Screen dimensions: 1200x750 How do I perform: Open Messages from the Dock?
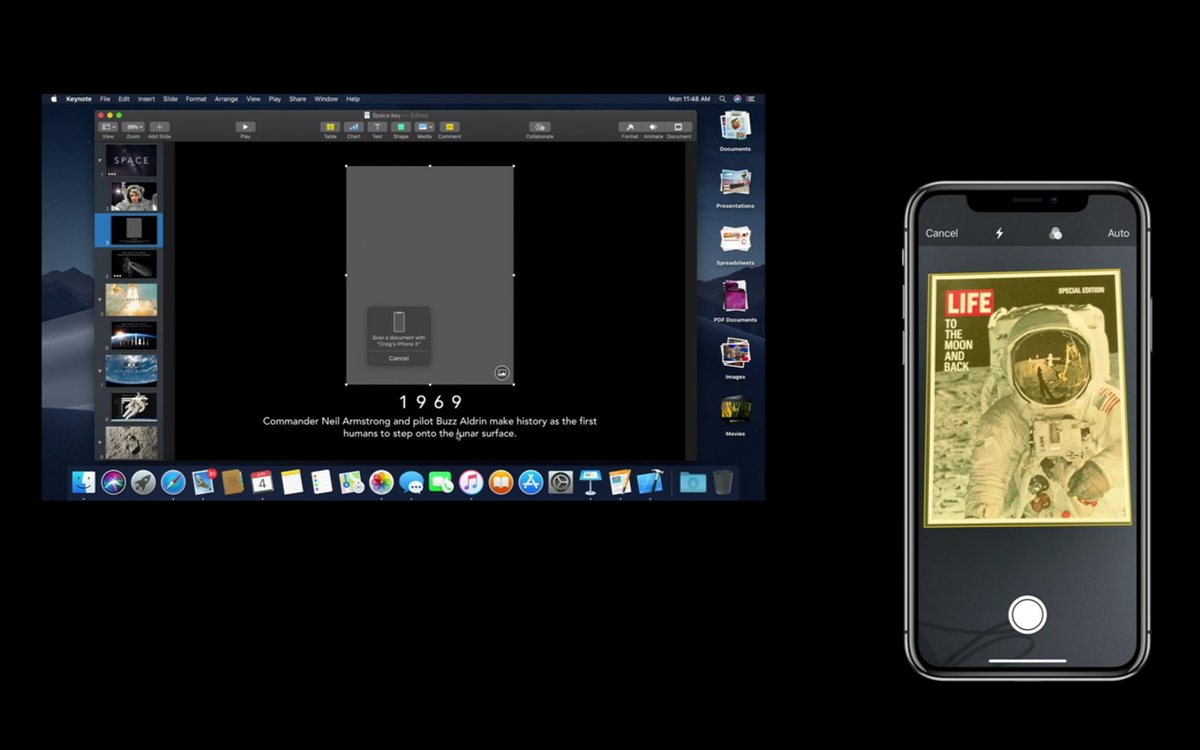coord(411,482)
